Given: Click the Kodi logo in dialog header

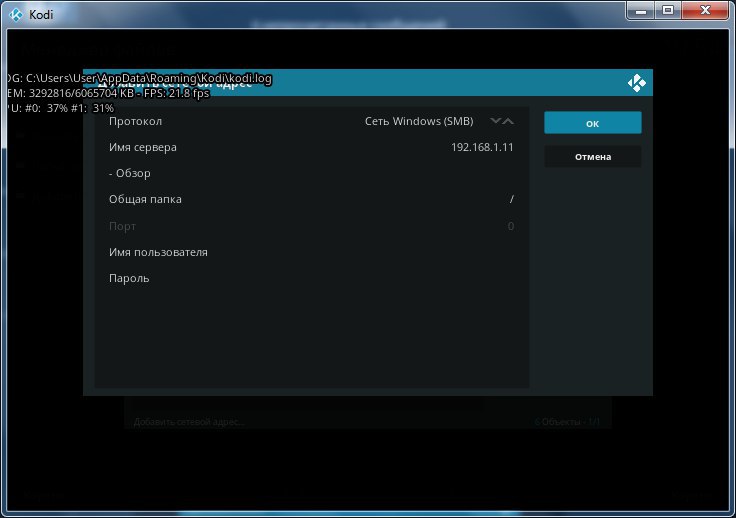Looking at the screenshot, I should (637, 83).
